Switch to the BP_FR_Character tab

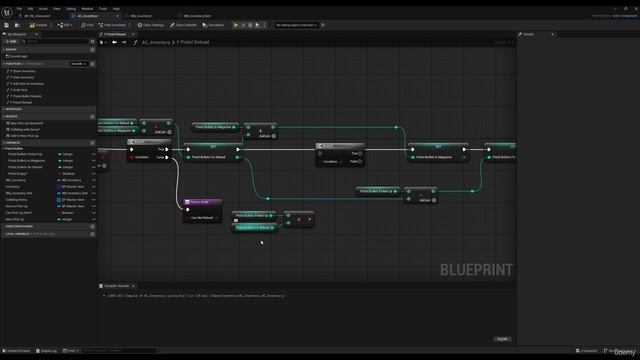(x=37, y=16)
